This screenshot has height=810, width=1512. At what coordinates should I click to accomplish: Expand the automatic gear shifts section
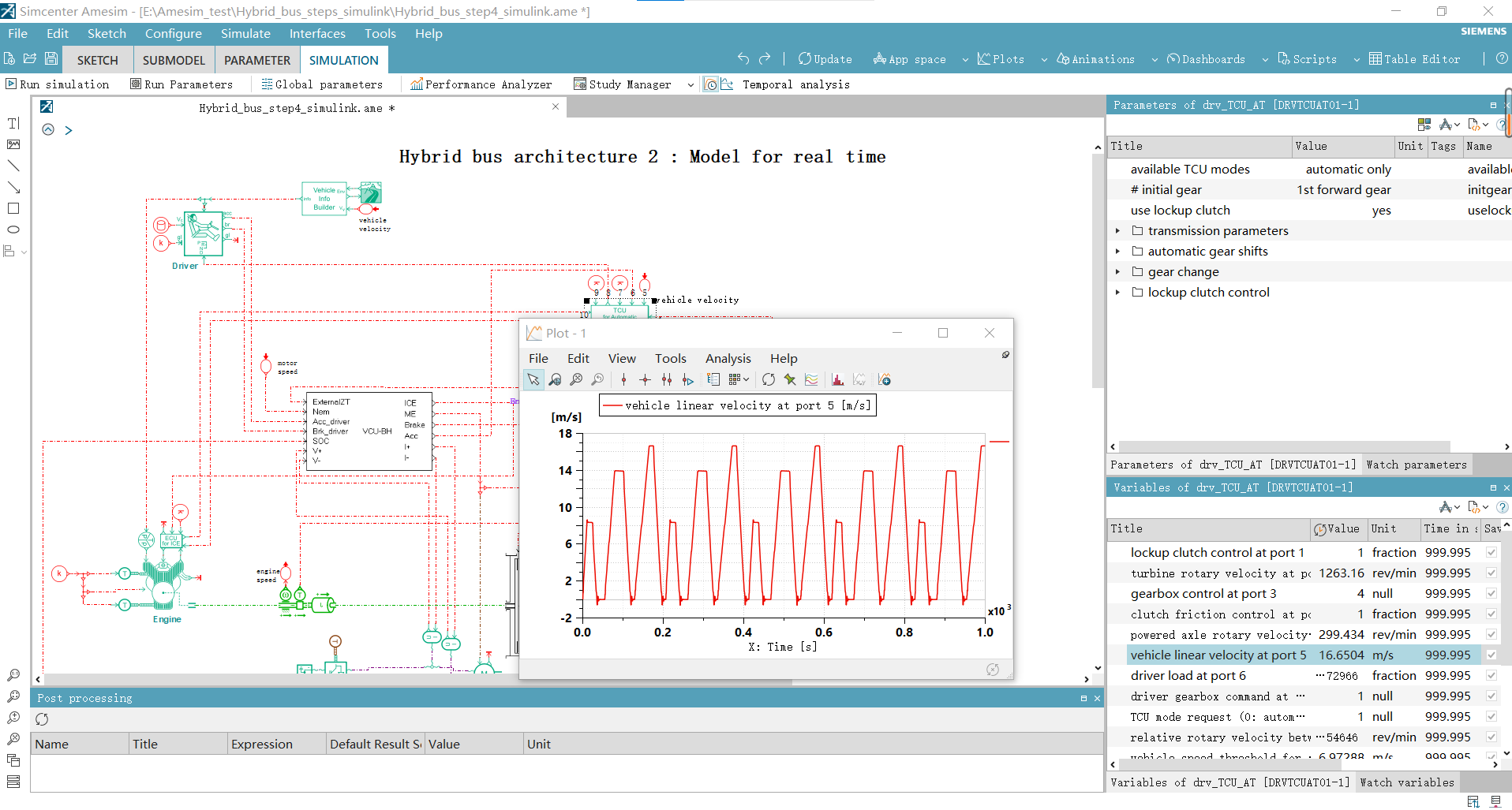[x=1117, y=251]
